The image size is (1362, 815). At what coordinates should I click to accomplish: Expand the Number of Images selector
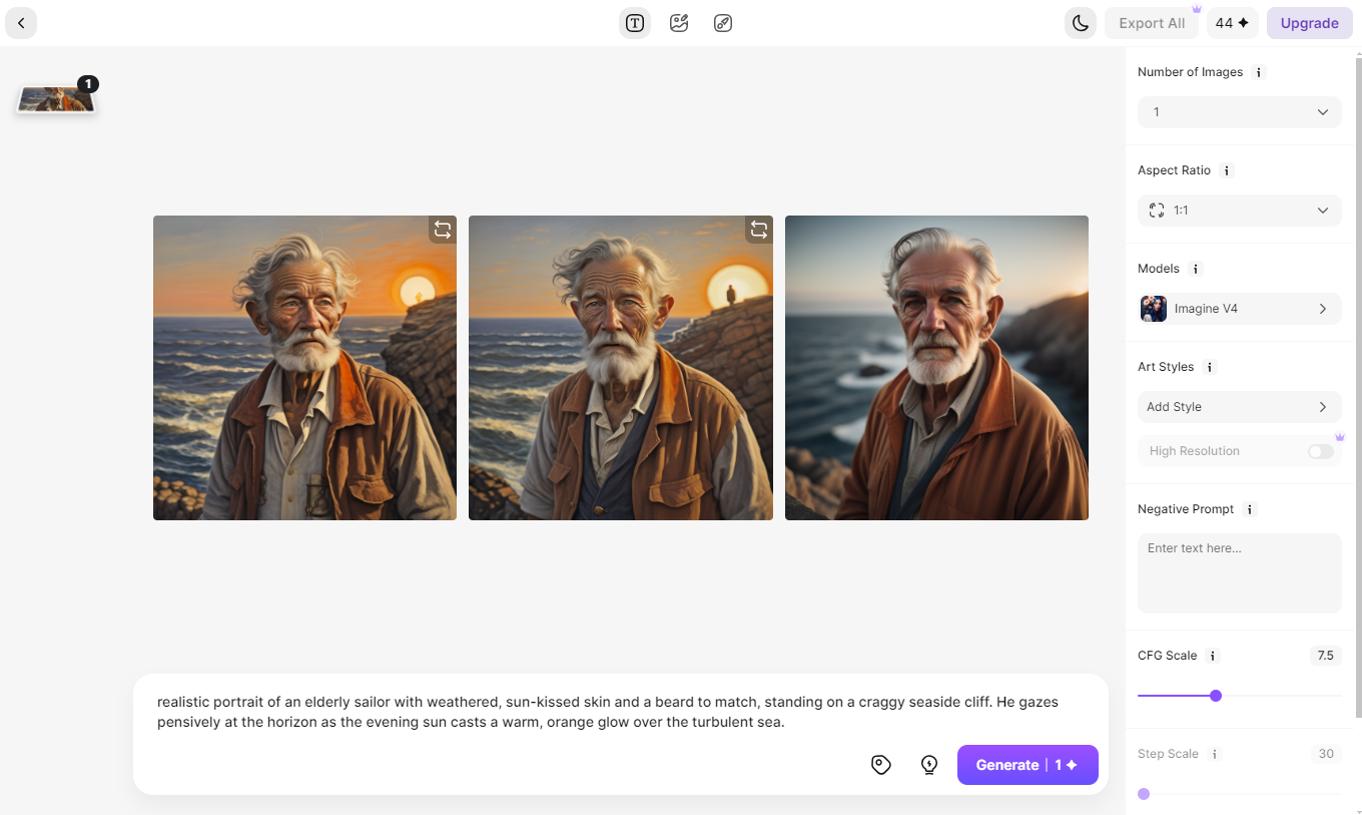pyautogui.click(x=1238, y=111)
